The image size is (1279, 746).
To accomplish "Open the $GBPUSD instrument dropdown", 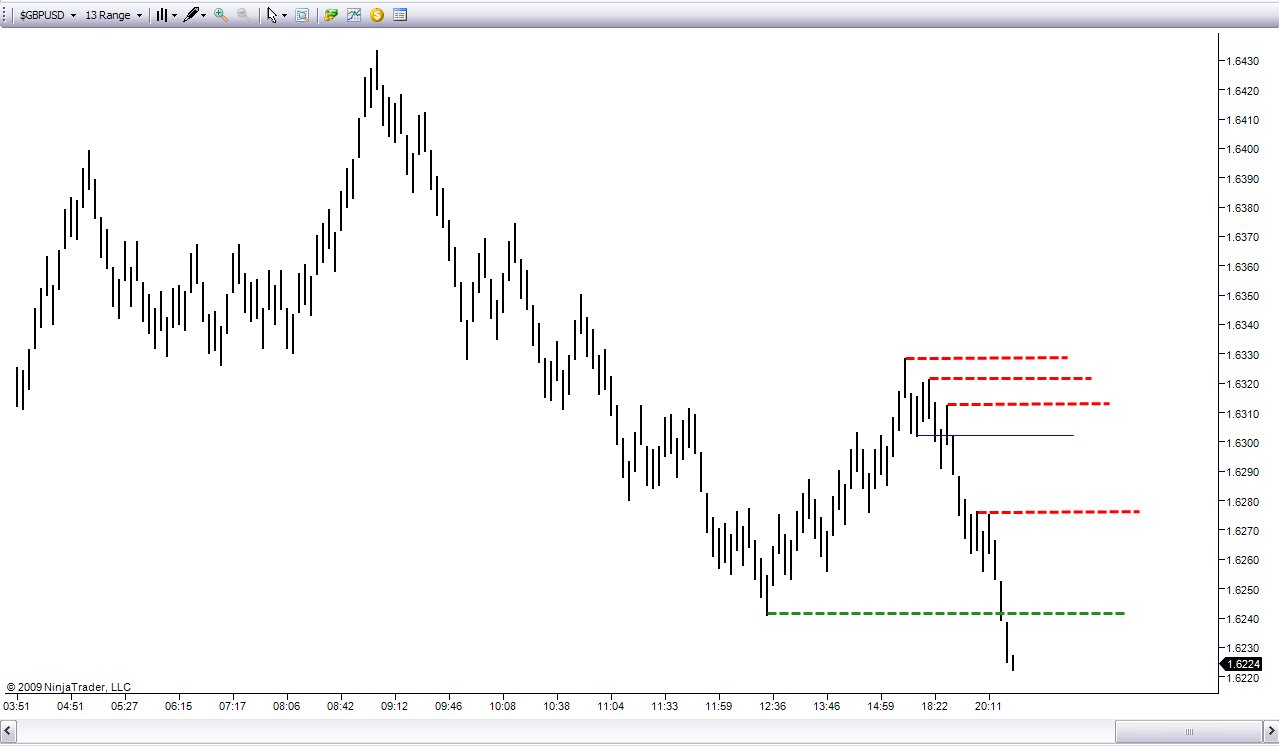I will 47,15.
